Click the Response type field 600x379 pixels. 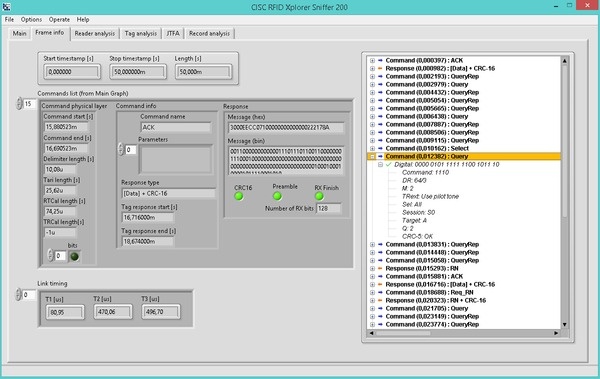168,194
